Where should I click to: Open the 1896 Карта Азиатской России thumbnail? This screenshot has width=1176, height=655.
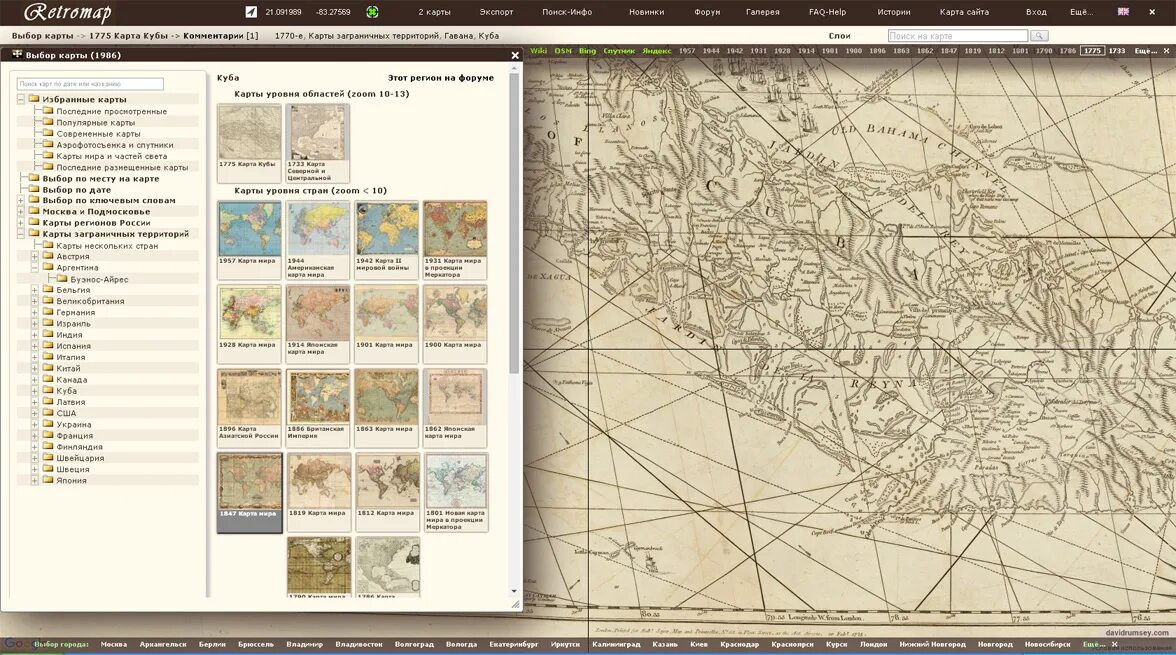250,407
